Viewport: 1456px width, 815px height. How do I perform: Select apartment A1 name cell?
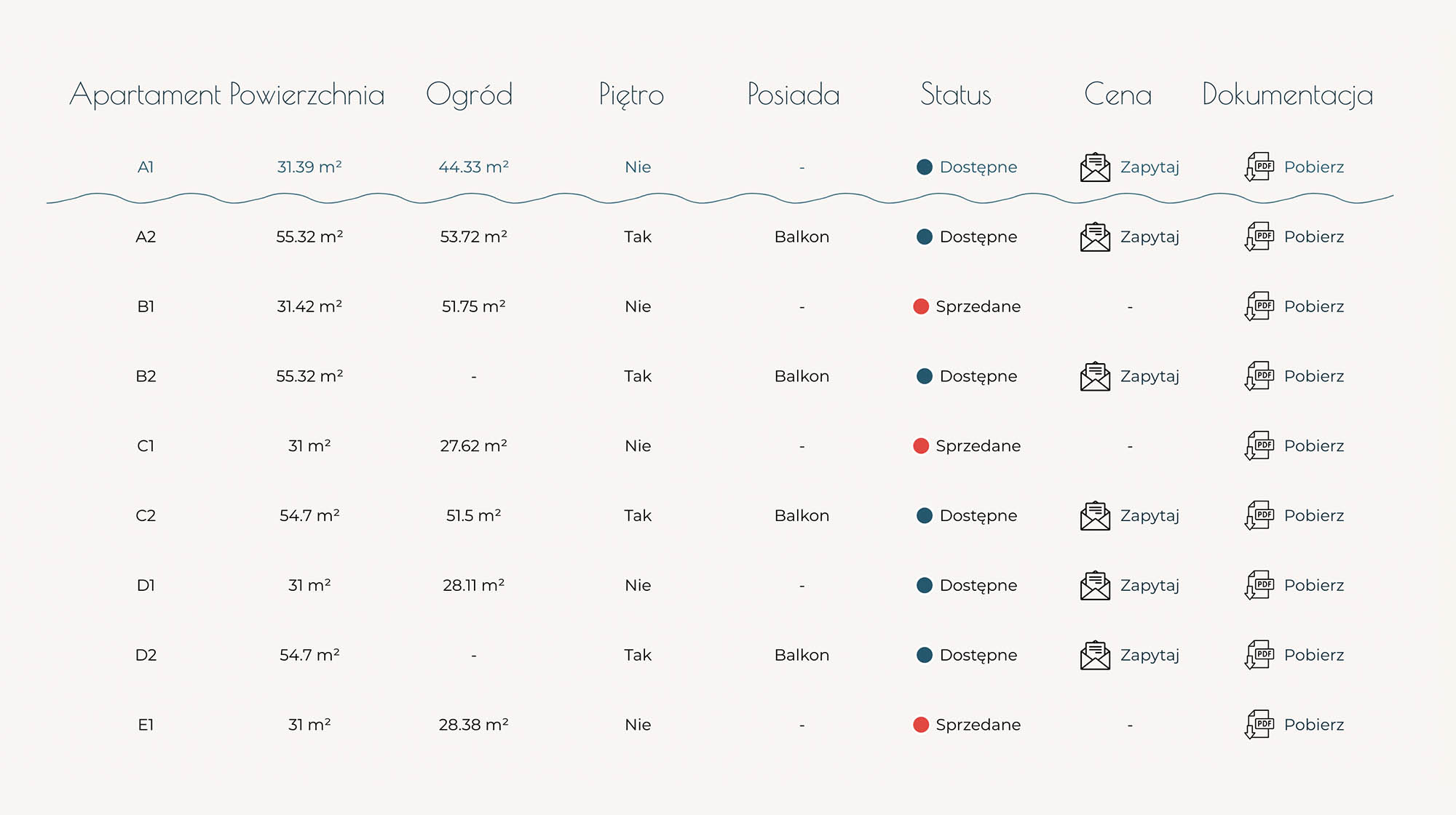coord(146,167)
